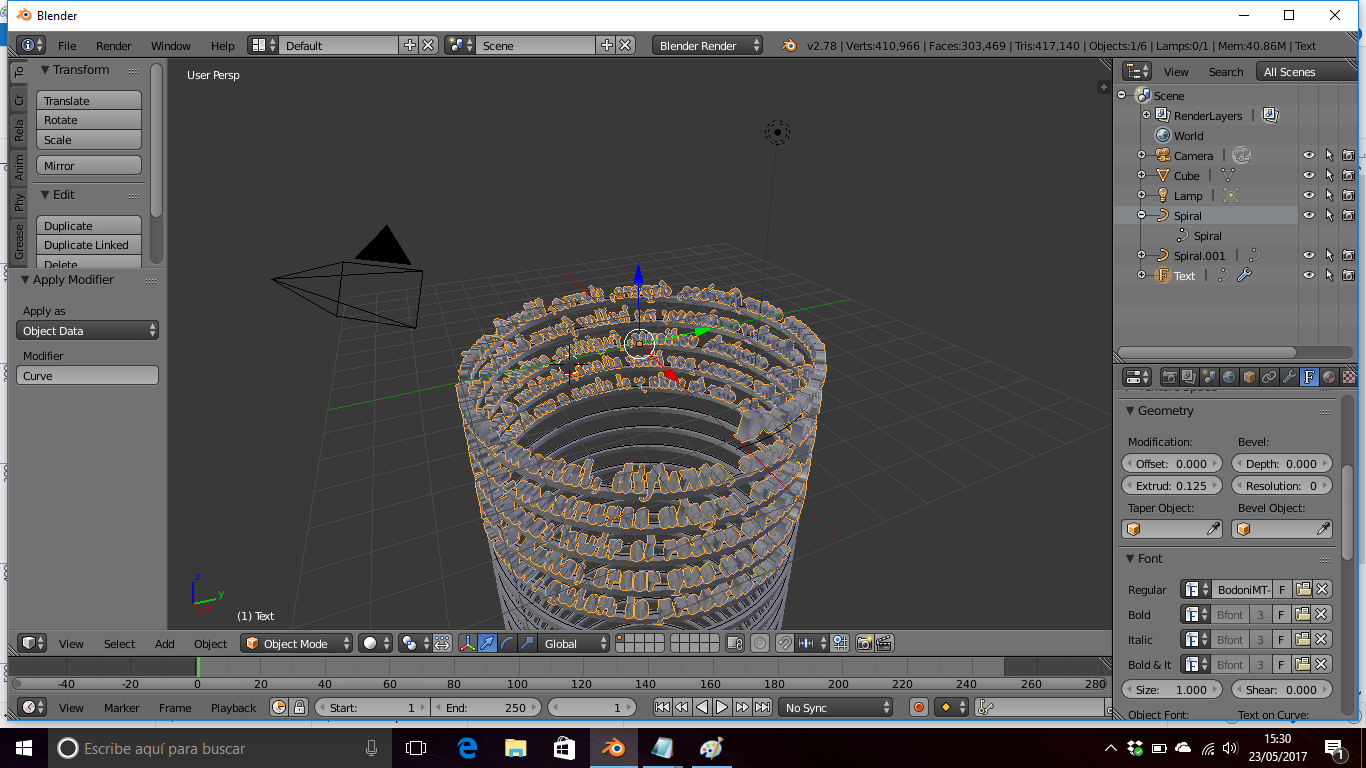Click the End frame field
This screenshot has width=1366, height=768.
[486, 707]
